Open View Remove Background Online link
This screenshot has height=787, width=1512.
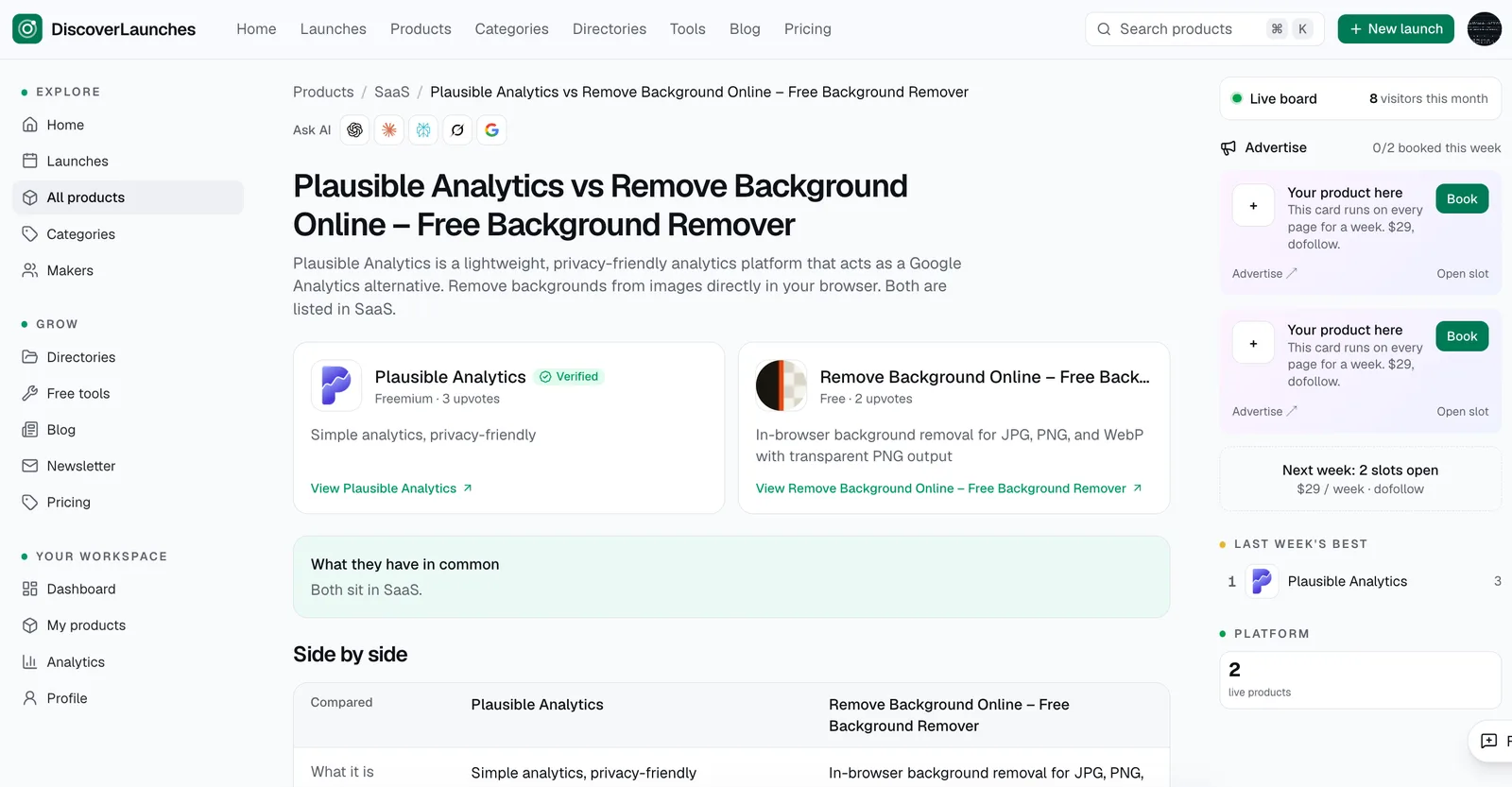pos(949,488)
